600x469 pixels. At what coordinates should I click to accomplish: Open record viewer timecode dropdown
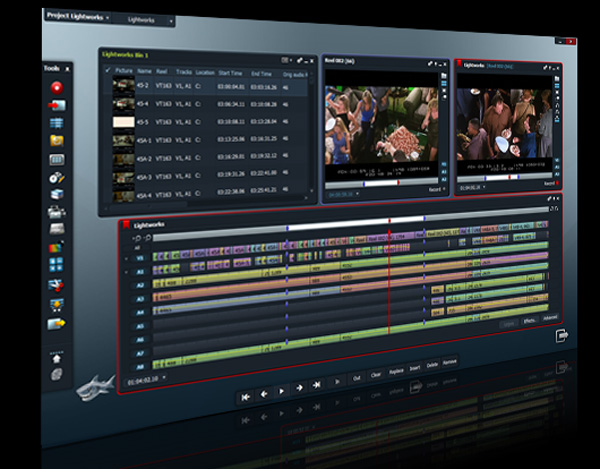[484, 187]
